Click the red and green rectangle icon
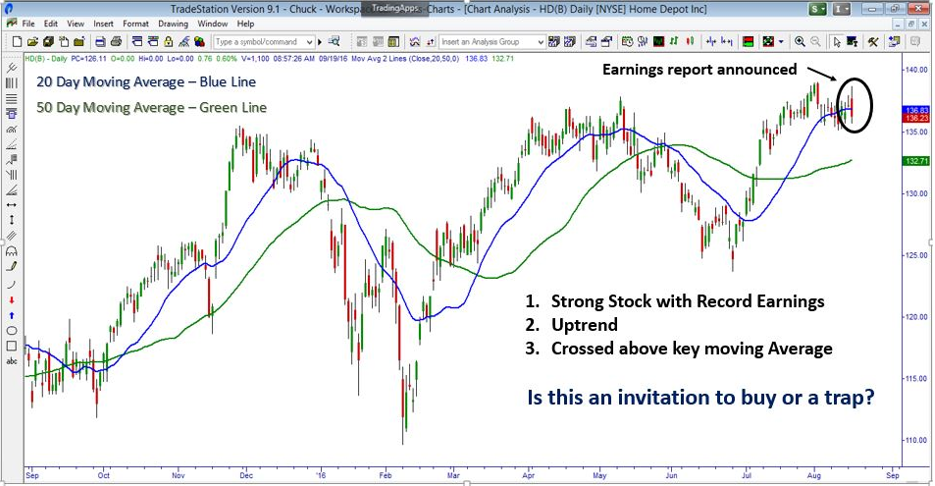 [748, 42]
